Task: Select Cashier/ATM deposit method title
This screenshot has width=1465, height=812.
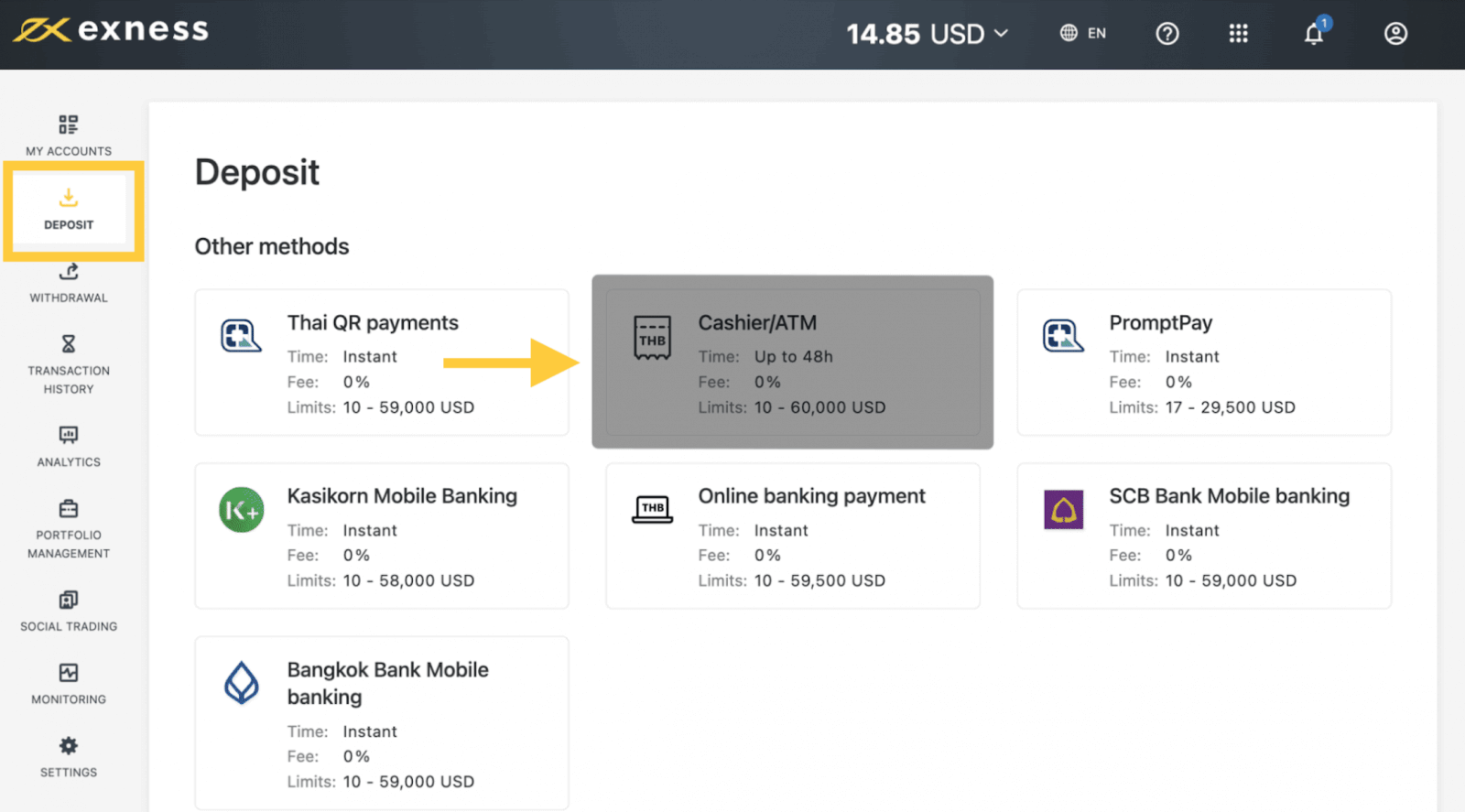Action: (757, 322)
